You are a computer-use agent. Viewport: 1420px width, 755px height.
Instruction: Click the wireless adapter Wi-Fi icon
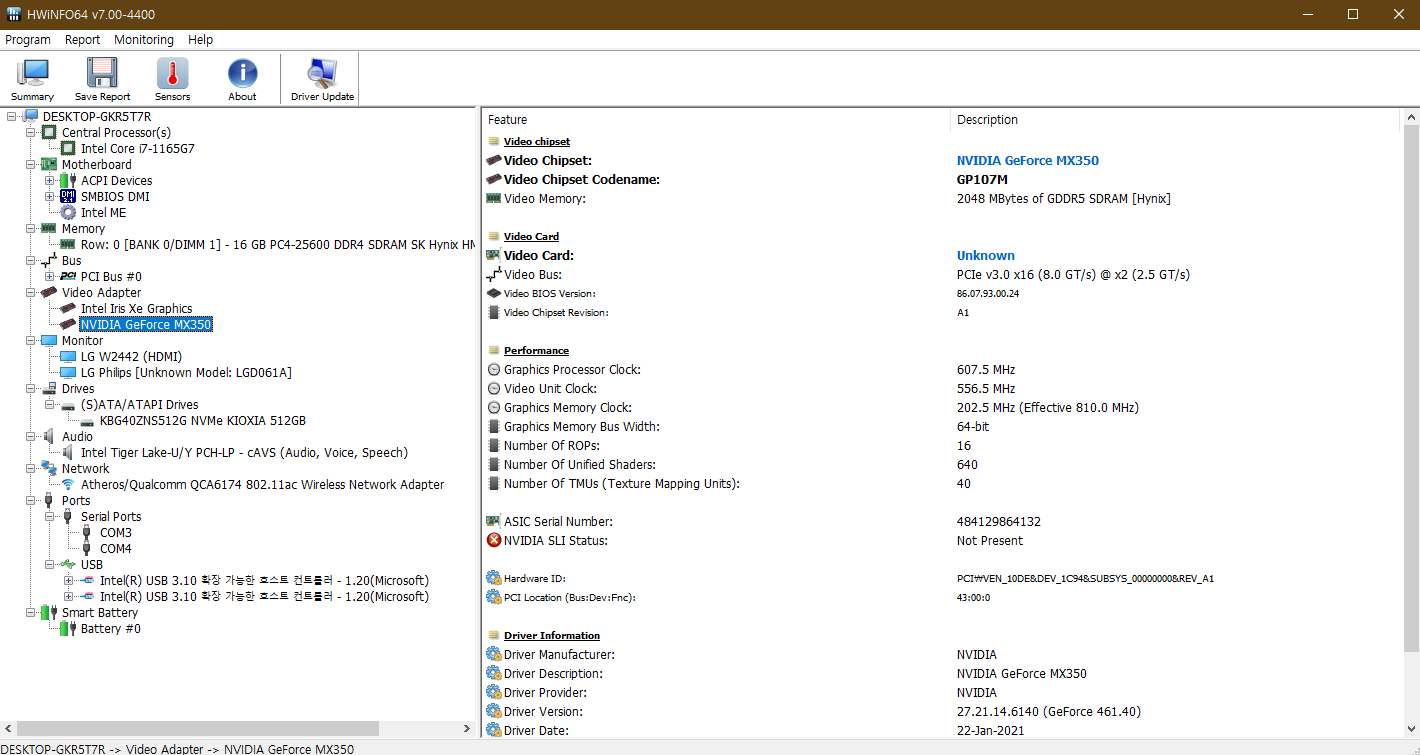coord(68,484)
